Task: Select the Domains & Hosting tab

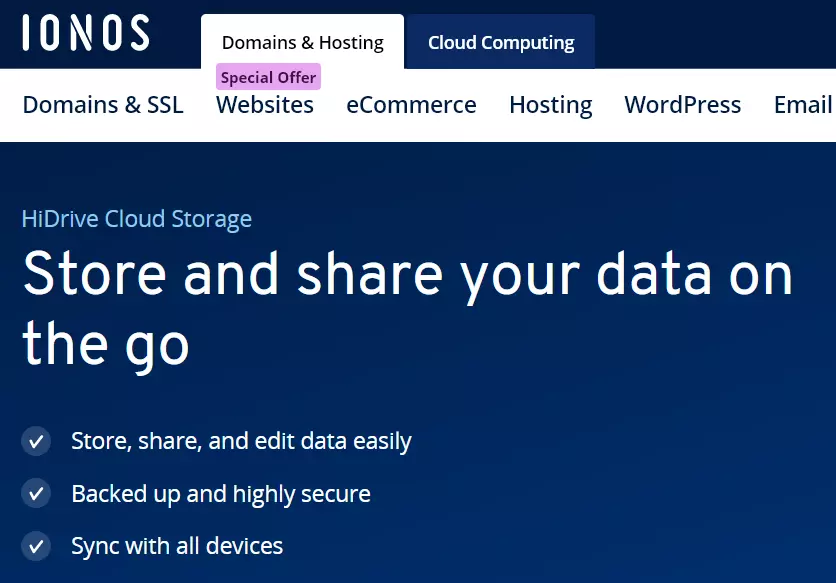Action: pyautogui.click(x=302, y=42)
